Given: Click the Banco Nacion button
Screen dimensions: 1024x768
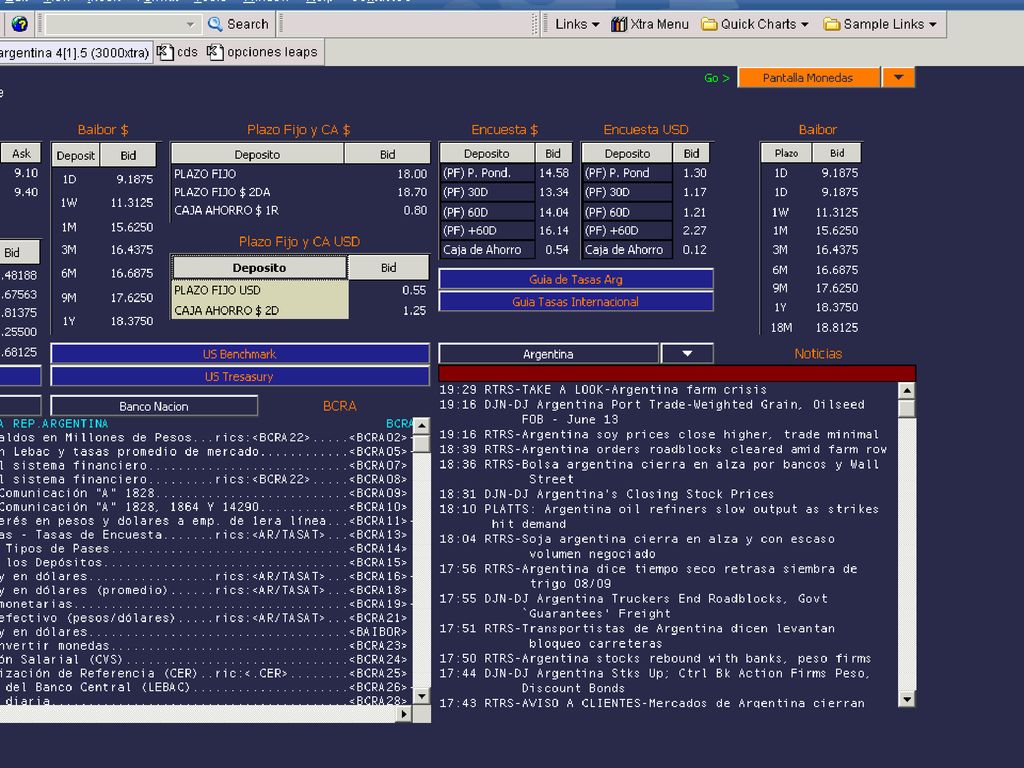Looking at the screenshot, I should click(x=154, y=406).
